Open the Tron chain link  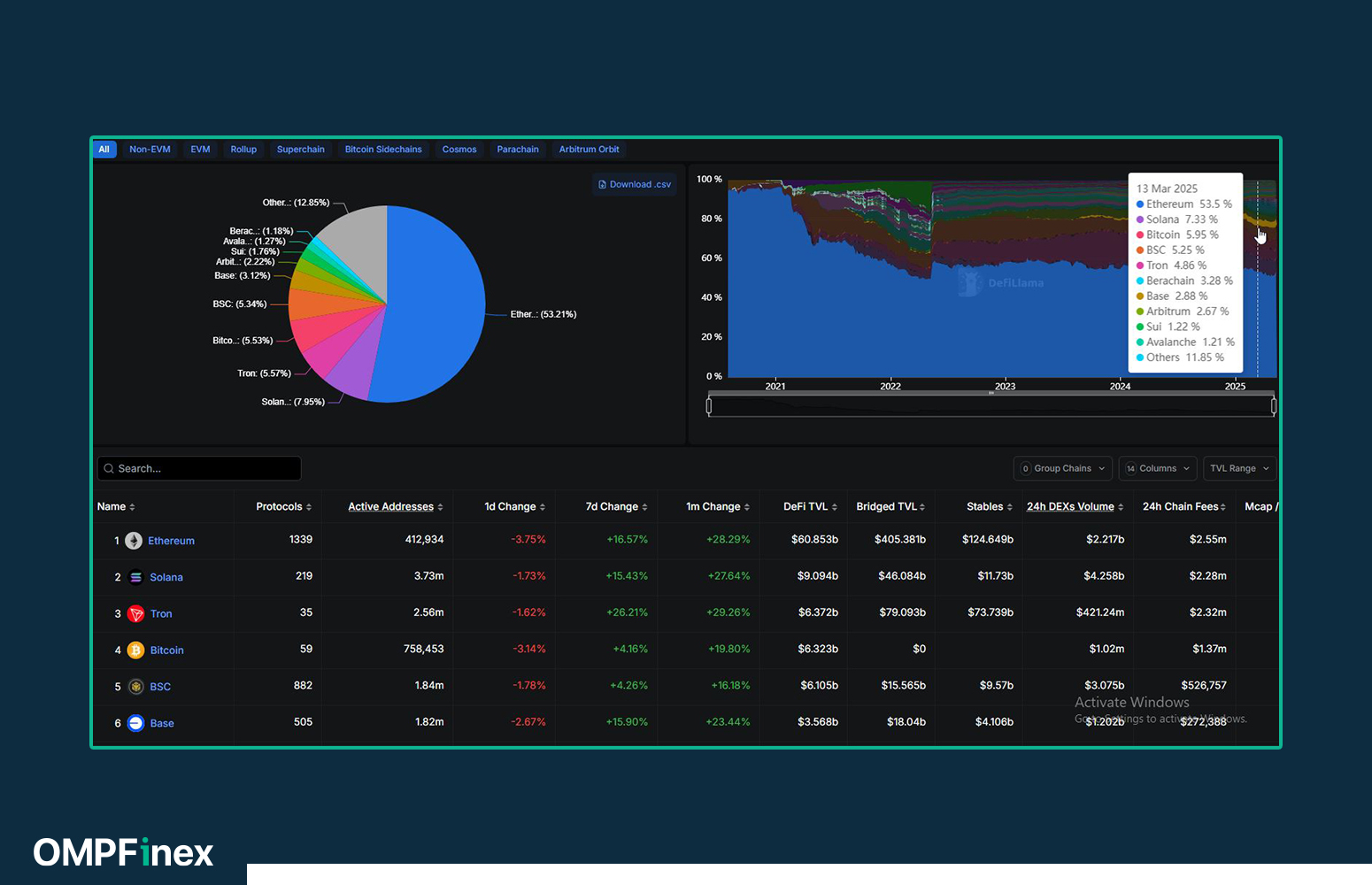click(161, 613)
